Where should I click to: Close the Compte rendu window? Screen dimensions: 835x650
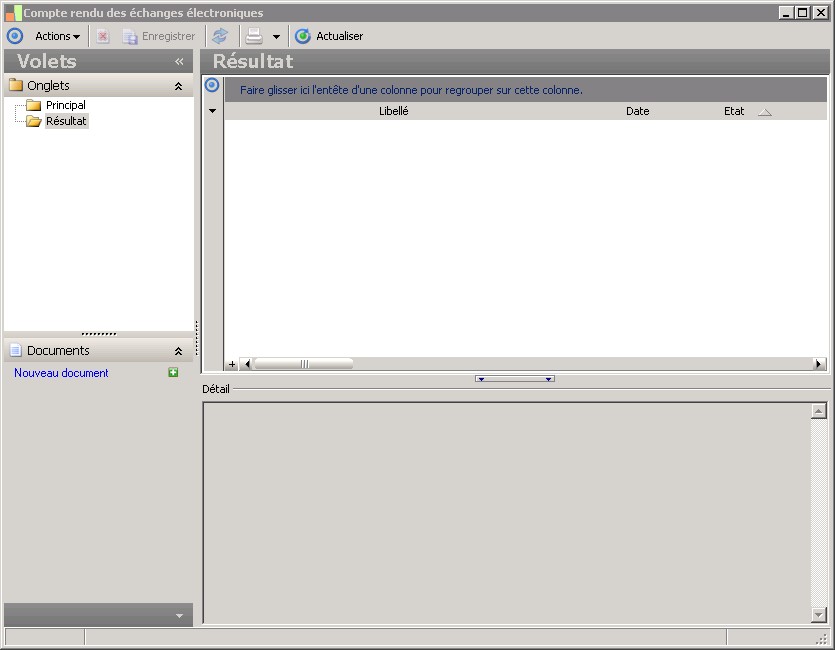(x=821, y=13)
